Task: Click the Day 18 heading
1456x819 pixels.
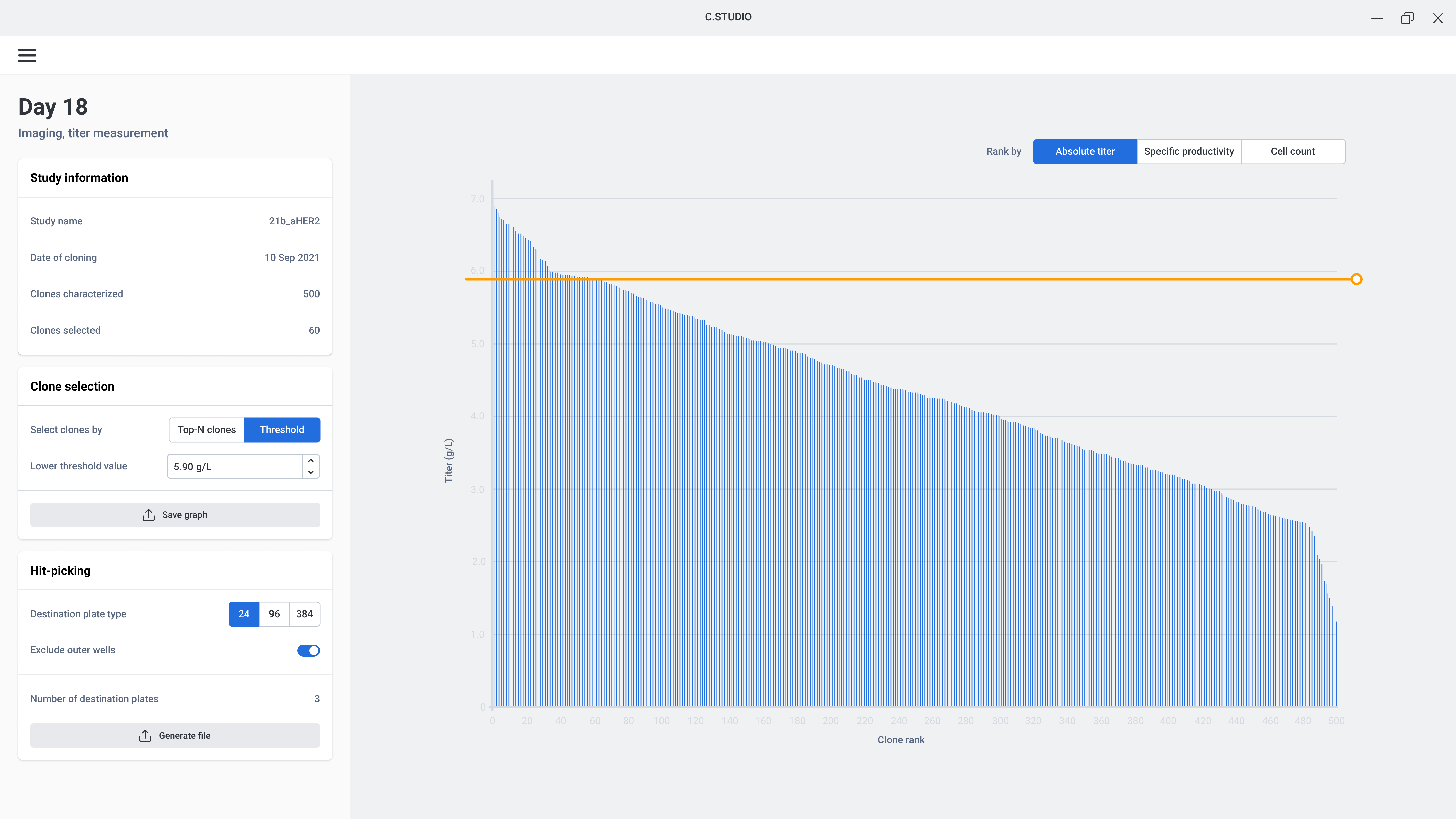Action: point(53,107)
